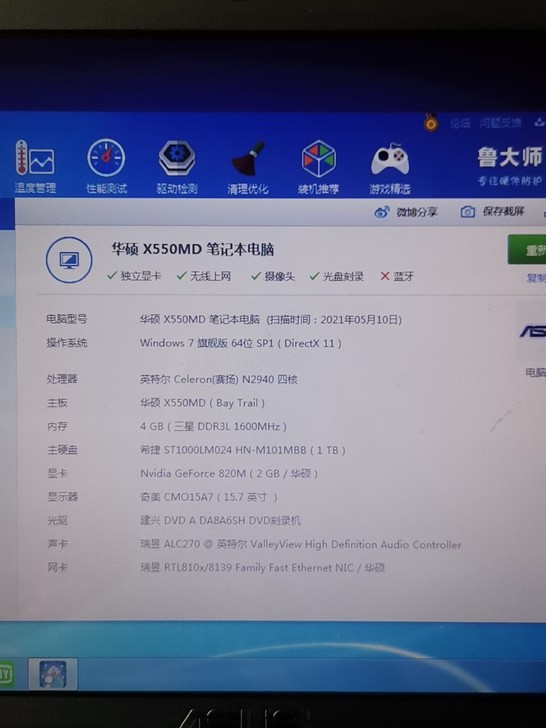546x728 pixels.
Task: Open 温度管理 temperature management
Action: click(x=35, y=167)
